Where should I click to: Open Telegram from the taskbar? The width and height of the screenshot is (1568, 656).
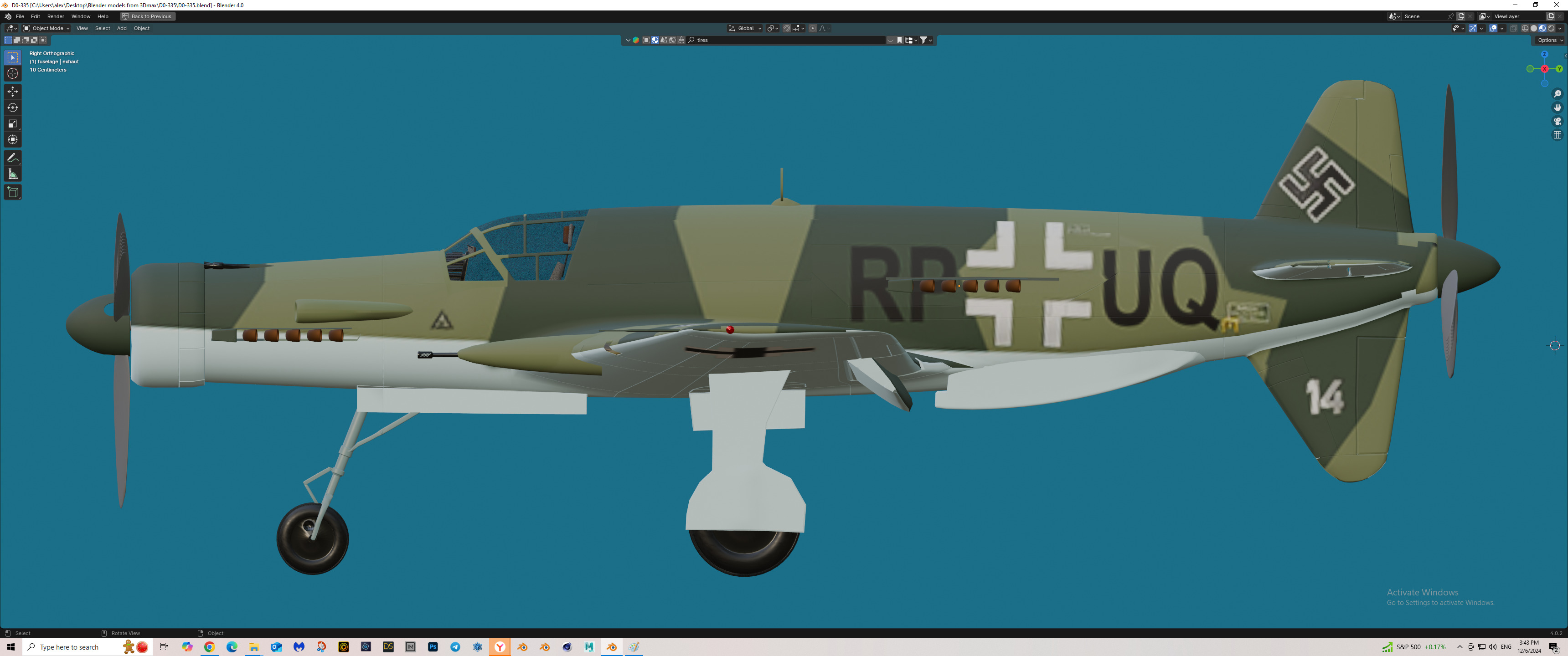[x=455, y=647]
